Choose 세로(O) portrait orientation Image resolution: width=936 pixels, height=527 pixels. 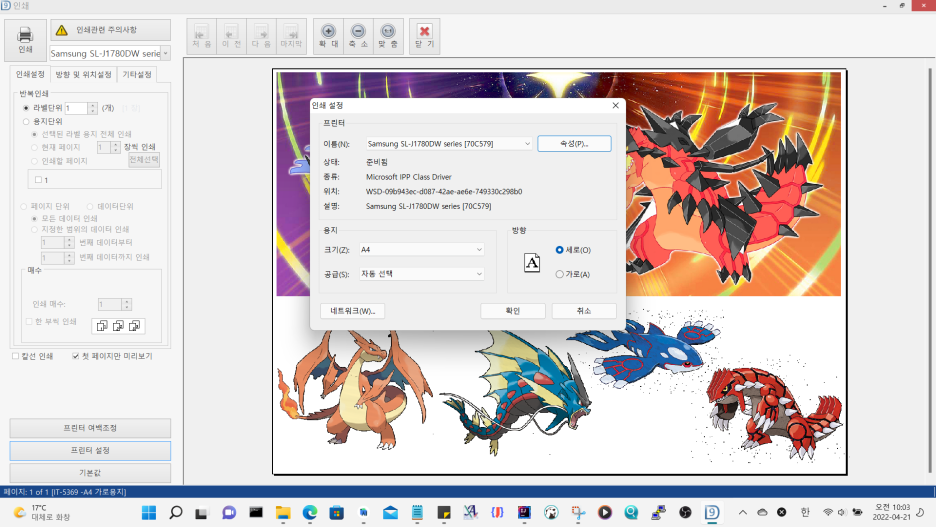559,249
